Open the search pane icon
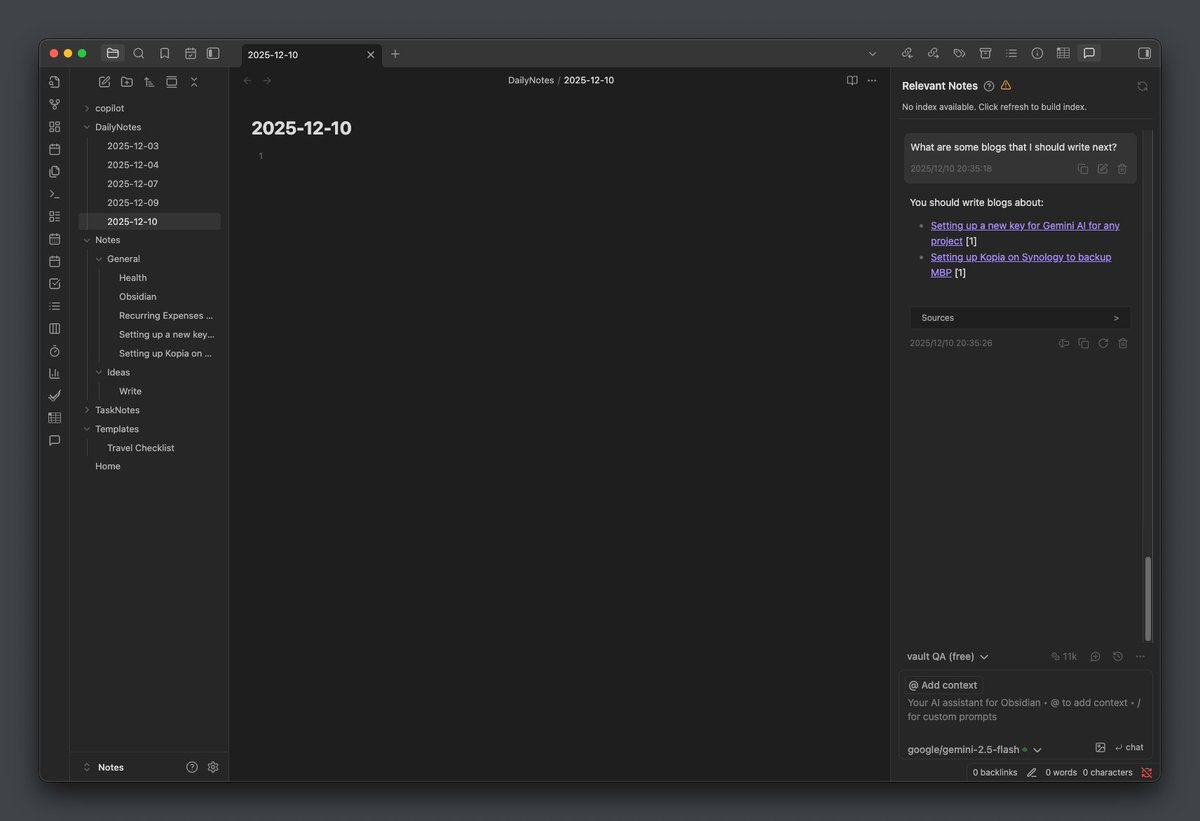1200x821 pixels. 139,53
